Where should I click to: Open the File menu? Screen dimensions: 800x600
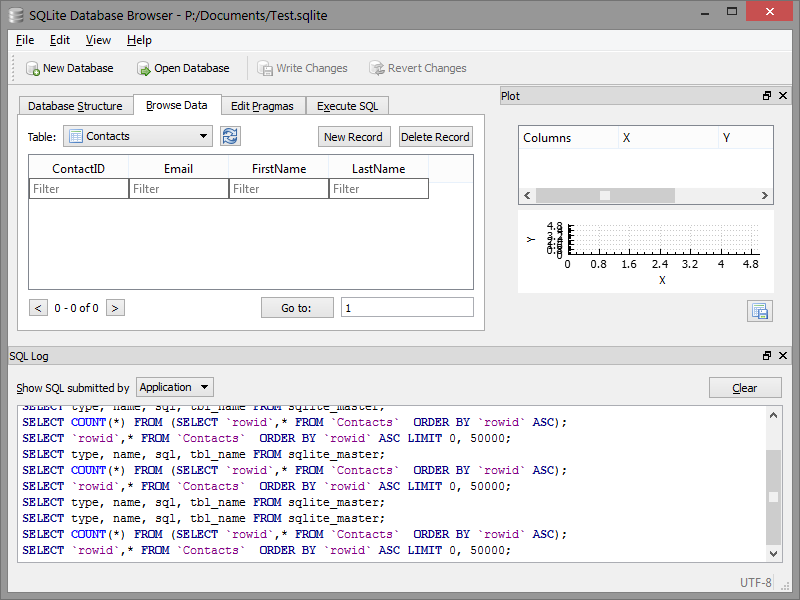point(24,40)
